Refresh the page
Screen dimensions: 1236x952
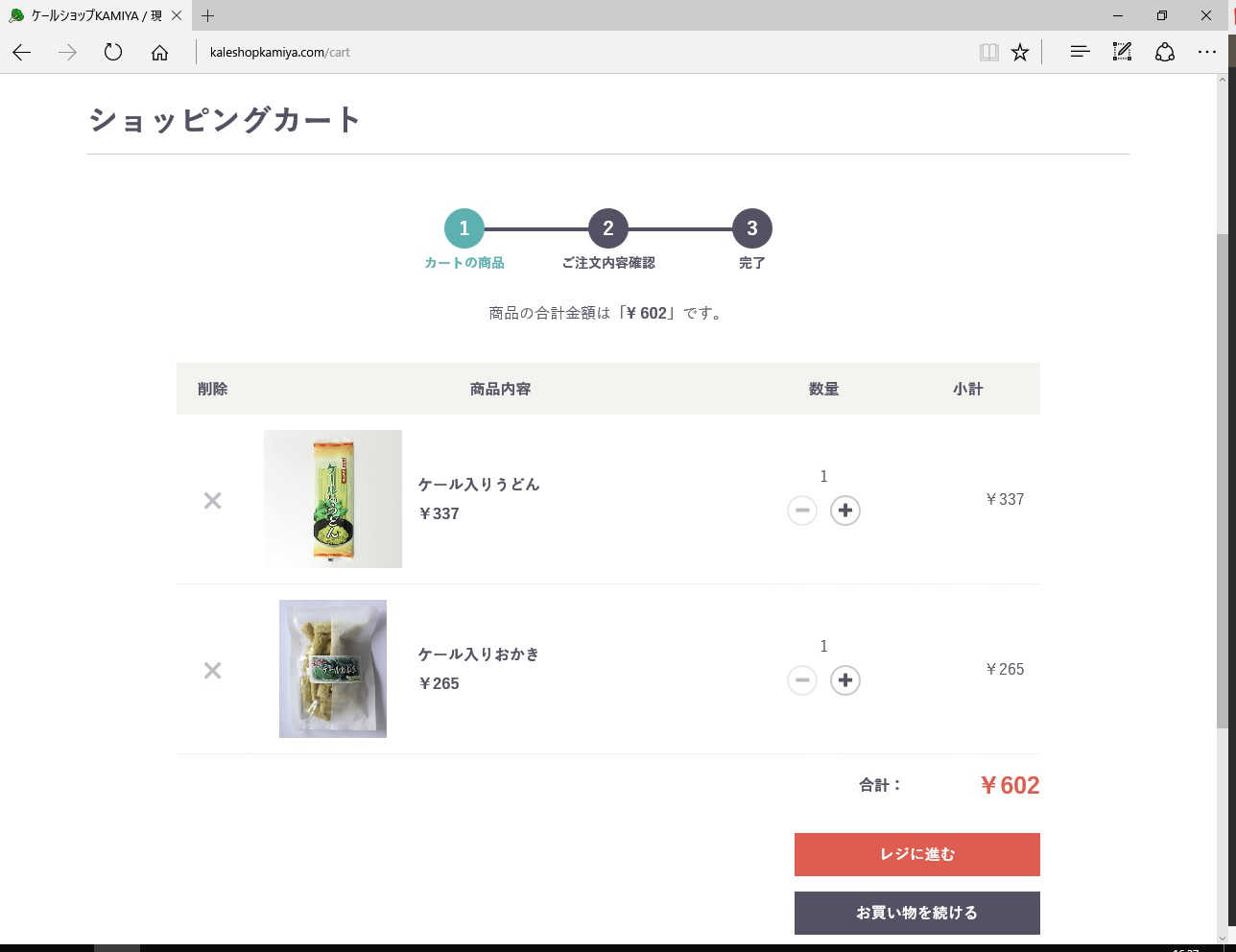click(113, 53)
